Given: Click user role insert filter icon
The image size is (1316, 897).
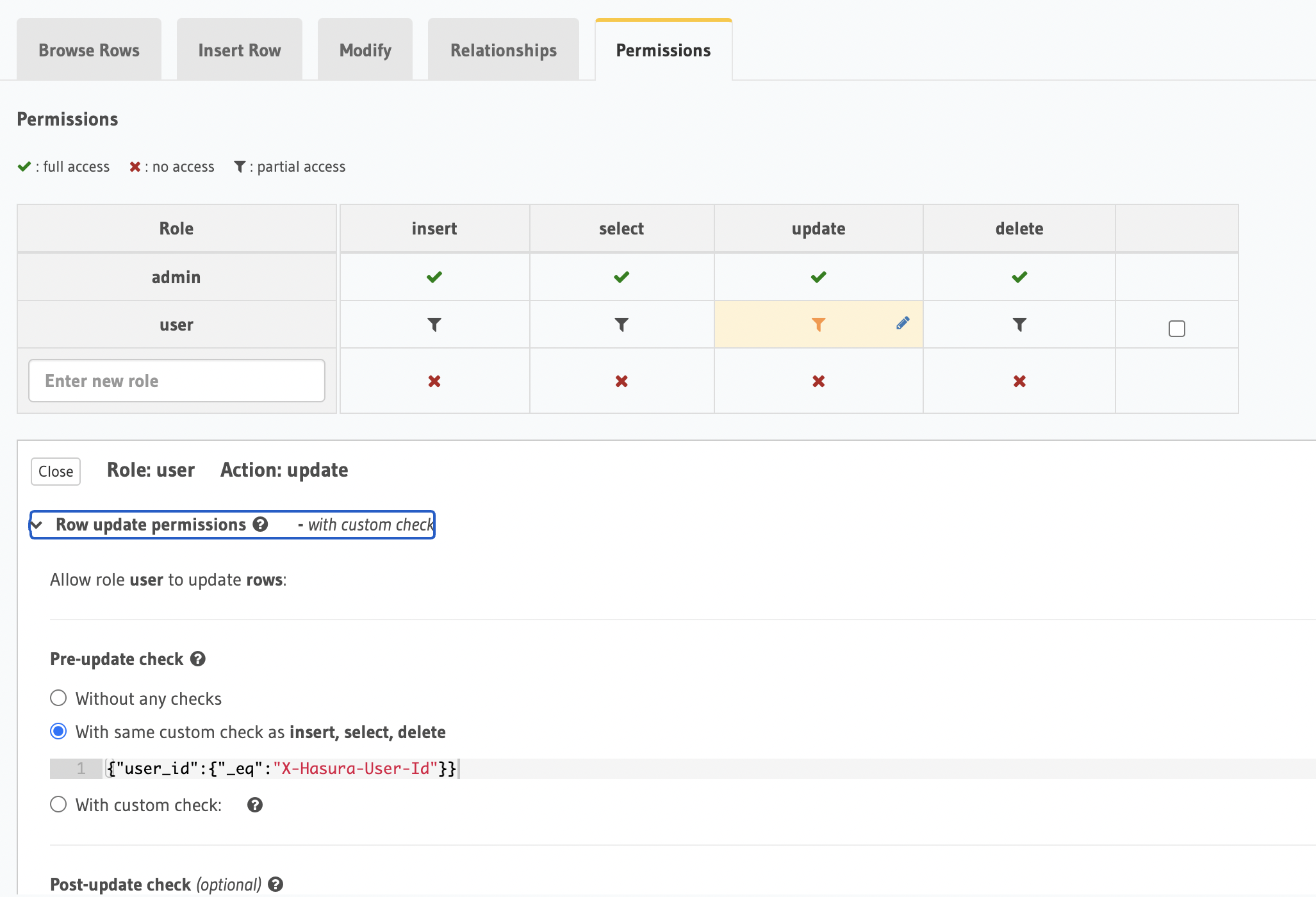Looking at the screenshot, I should (x=434, y=325).
